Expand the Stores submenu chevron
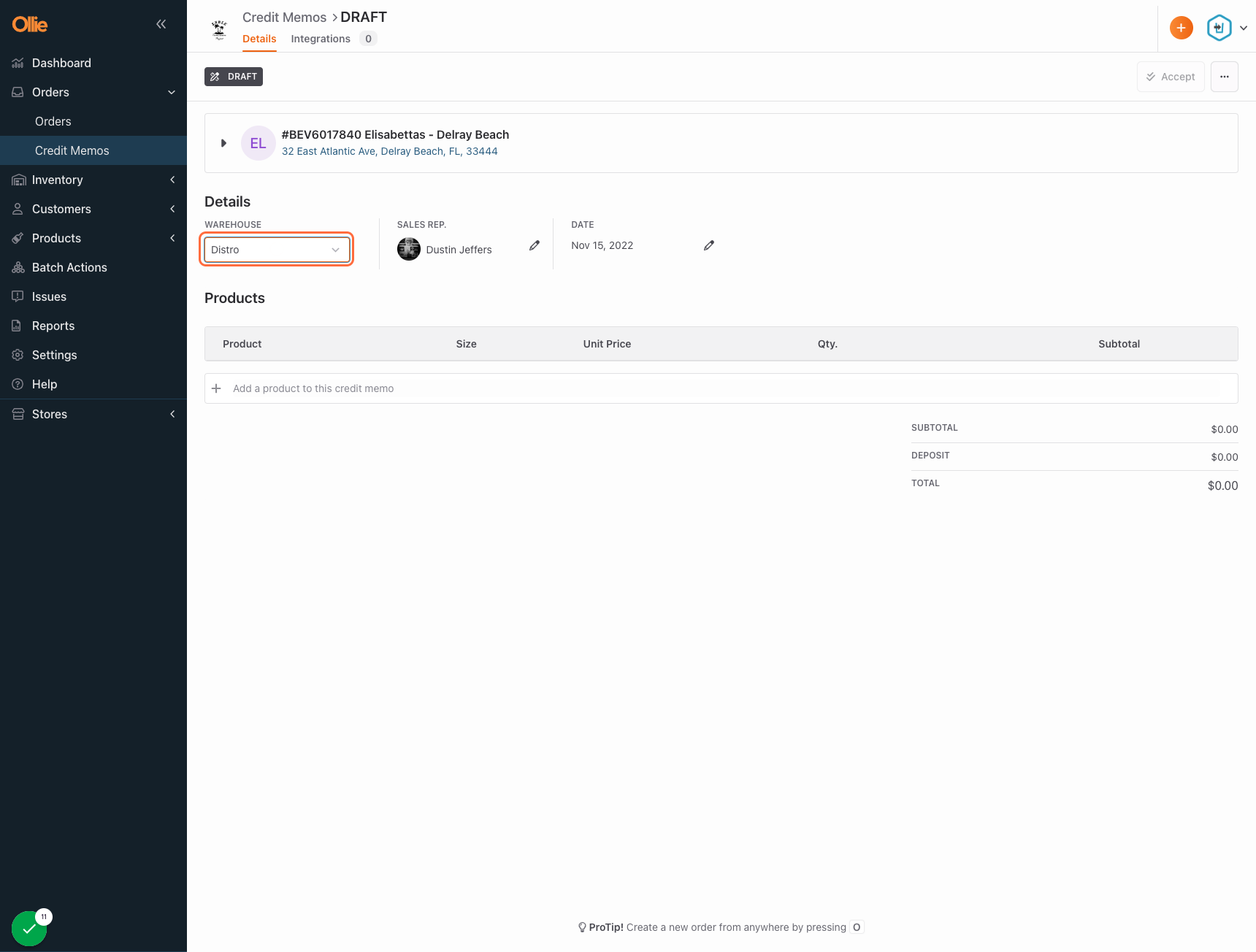Image resolution: width=1256 pixels, height=952 pixels. coord(172,414)
